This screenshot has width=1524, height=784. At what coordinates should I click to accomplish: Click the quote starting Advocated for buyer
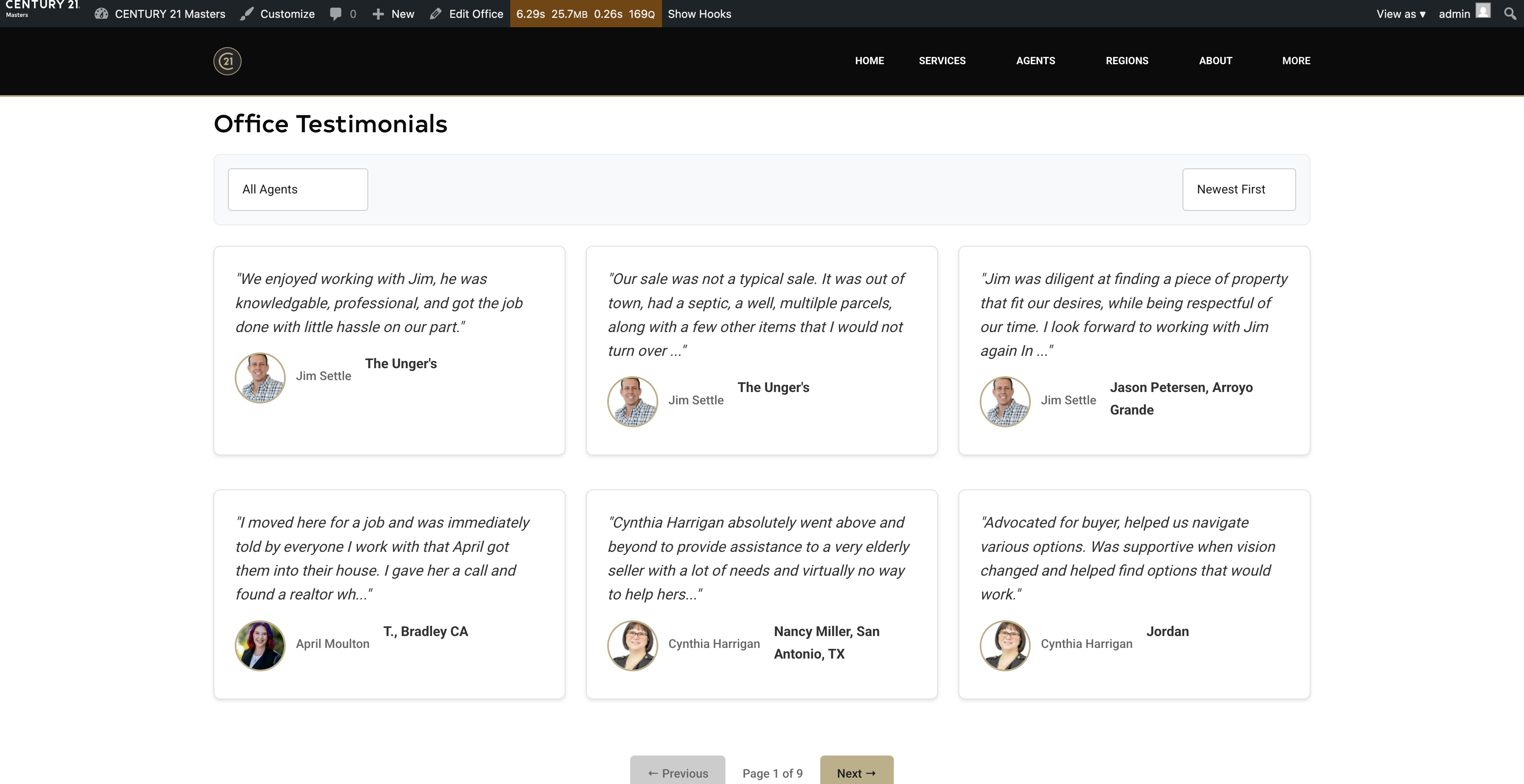pyautogui.click(x=1128, y=559)
